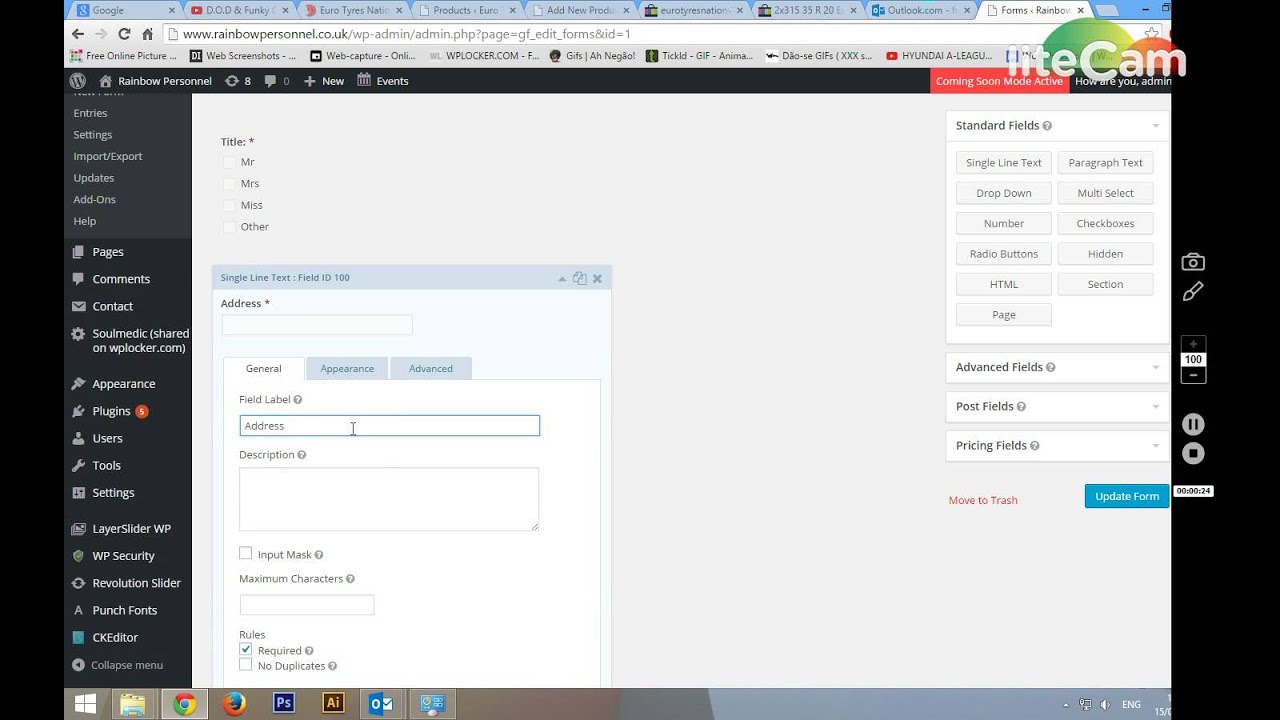Open Pages in the admin sidebar
The image size is (1280, 720).
coord(108,252)
